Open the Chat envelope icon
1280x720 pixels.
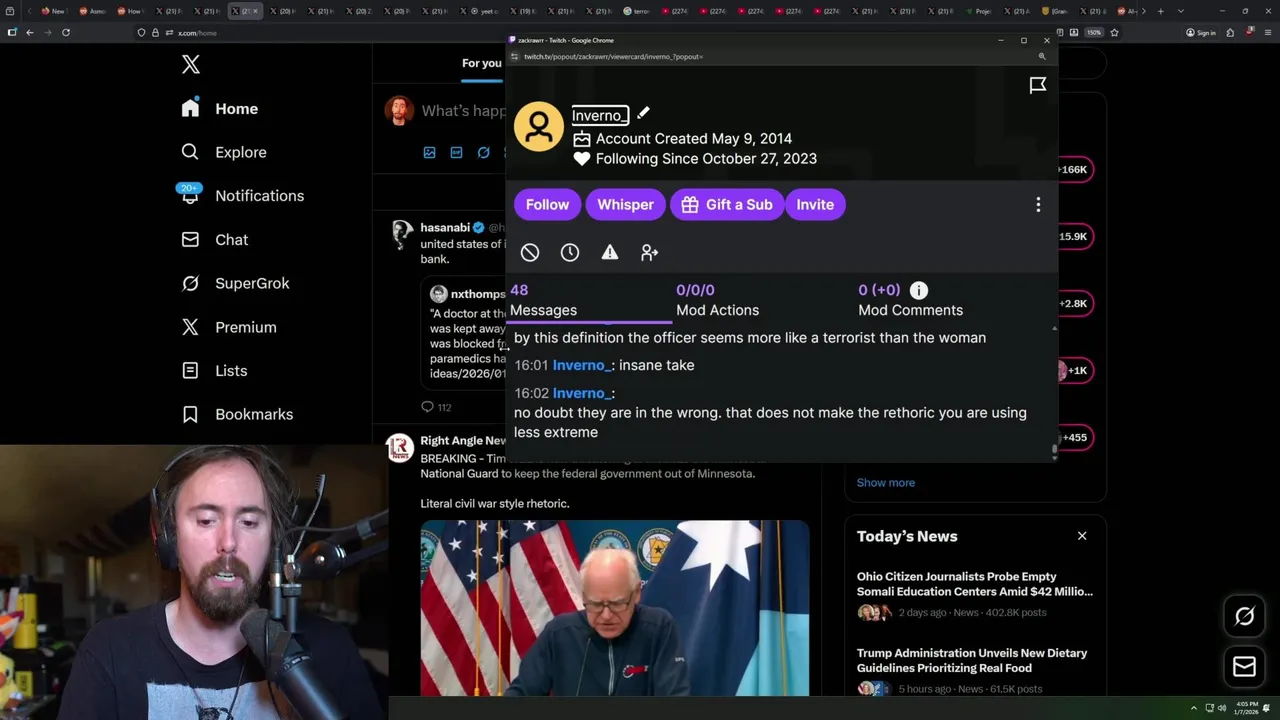coord(190,239)
